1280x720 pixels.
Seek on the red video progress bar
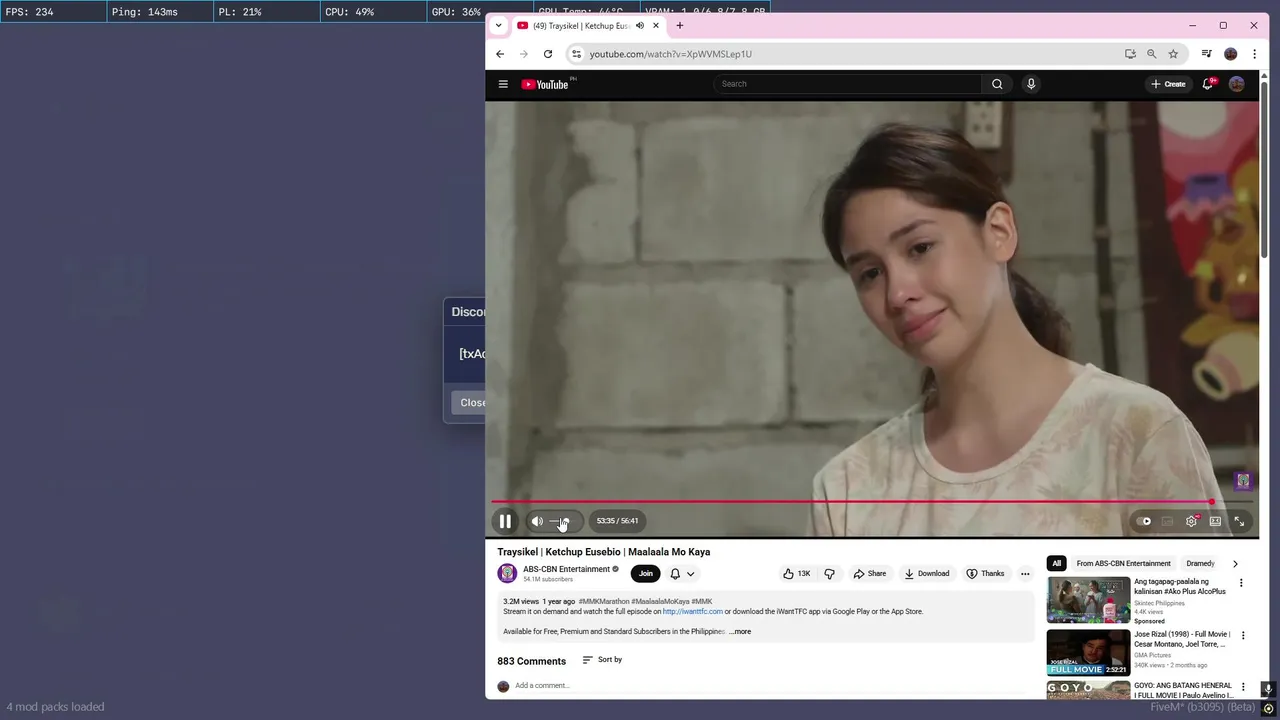872,502
